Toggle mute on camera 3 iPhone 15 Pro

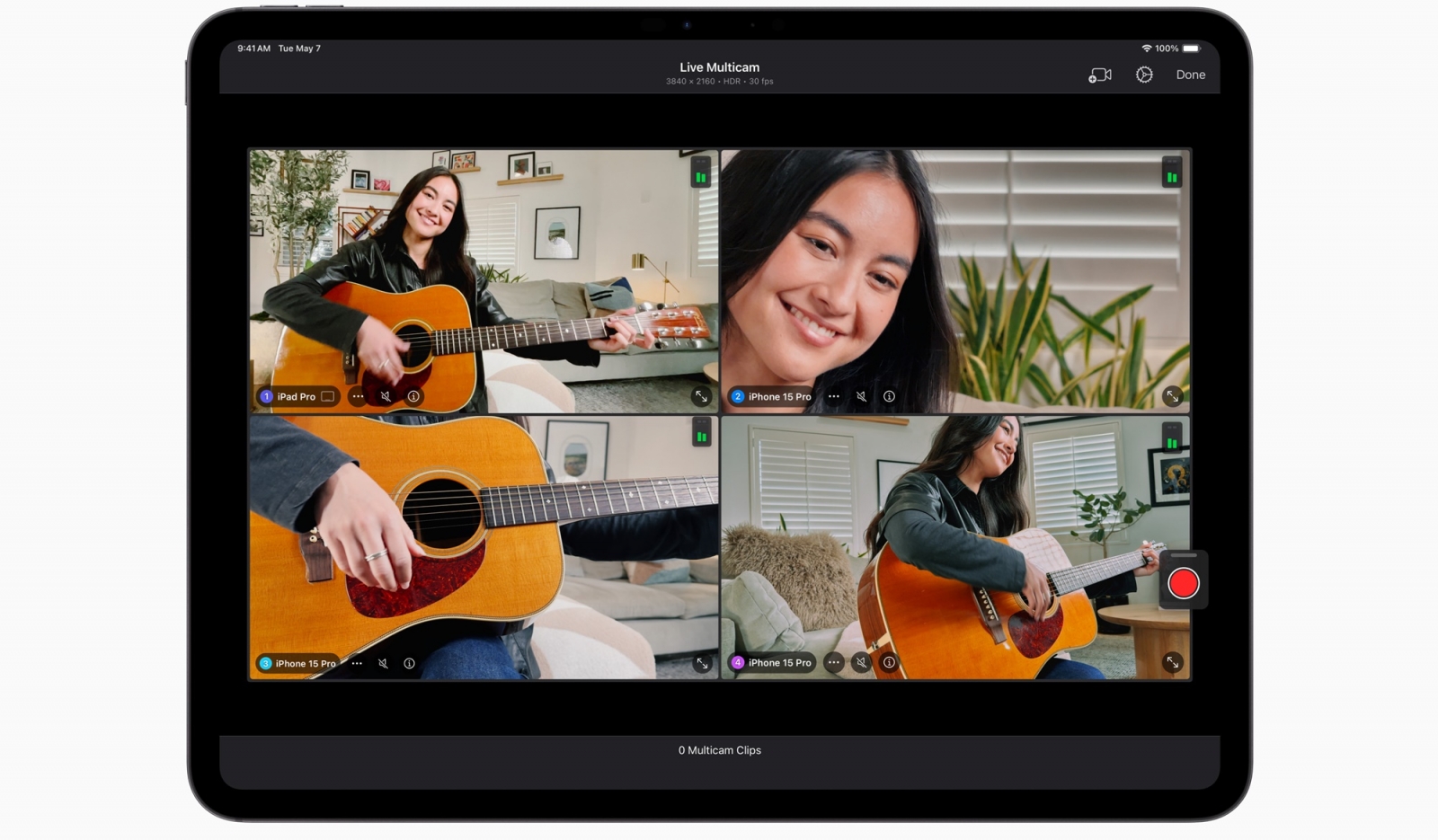pos(383,663)
